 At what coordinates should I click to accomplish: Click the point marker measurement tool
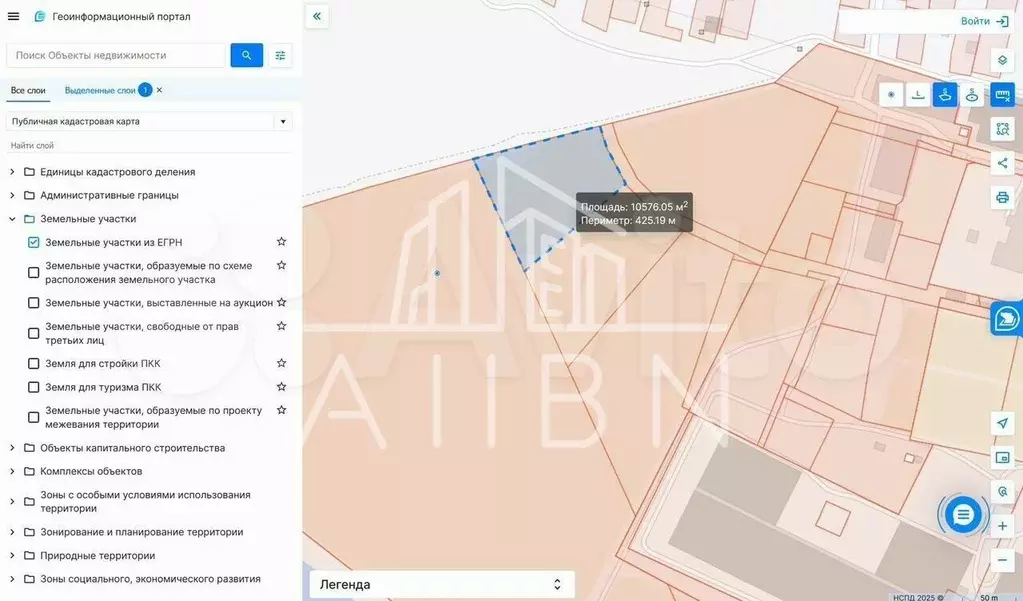892,95
